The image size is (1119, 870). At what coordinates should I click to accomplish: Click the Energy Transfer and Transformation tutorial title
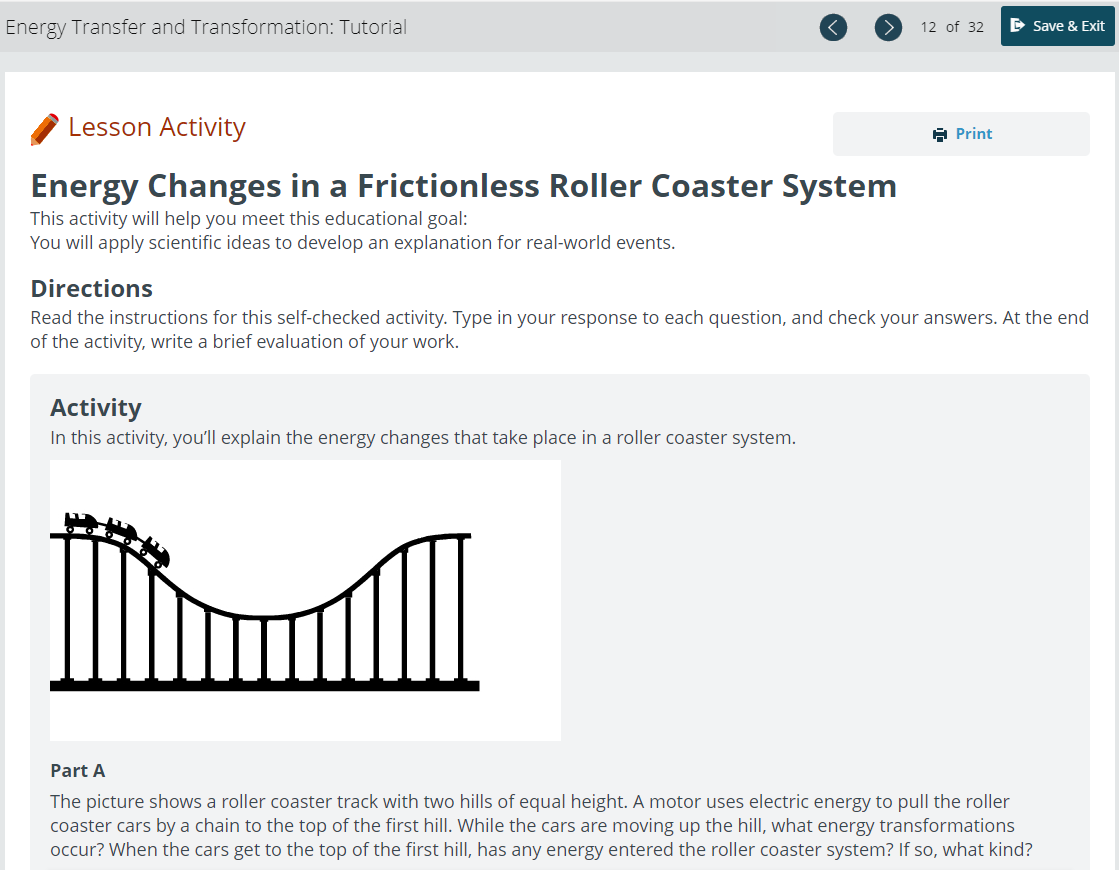click(206, 27)
